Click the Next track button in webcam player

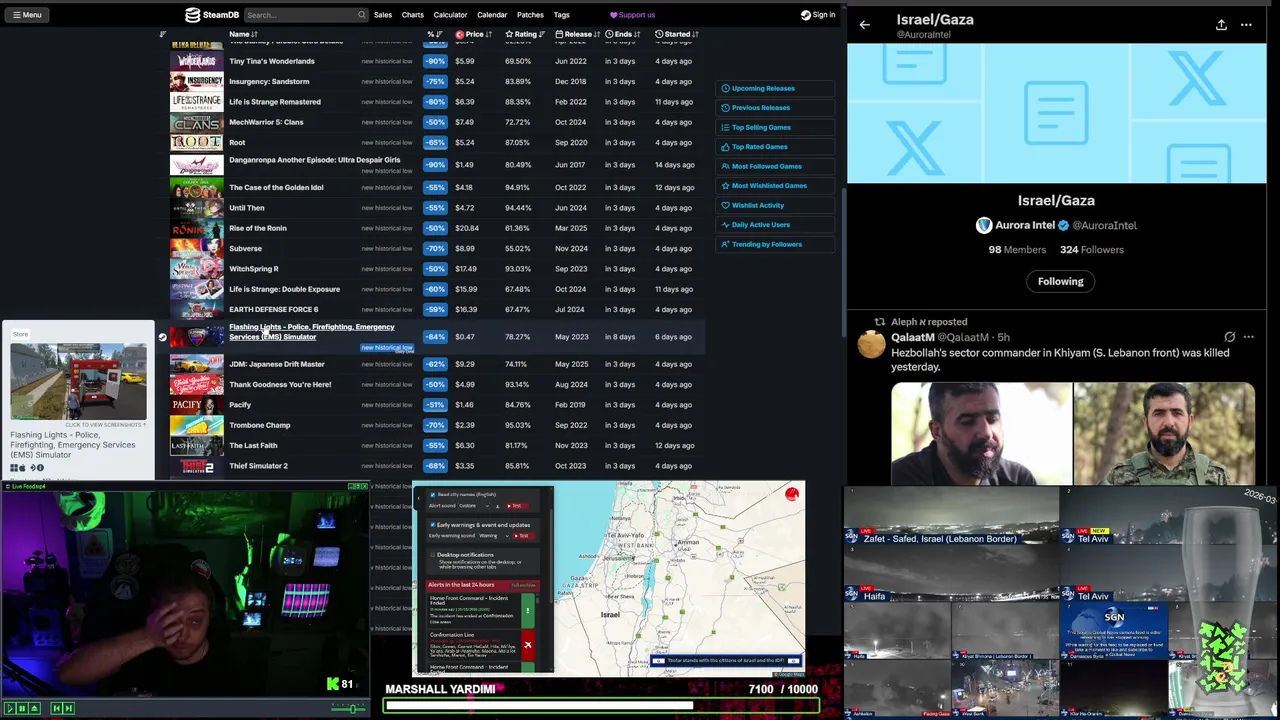(x=69, y=709)
